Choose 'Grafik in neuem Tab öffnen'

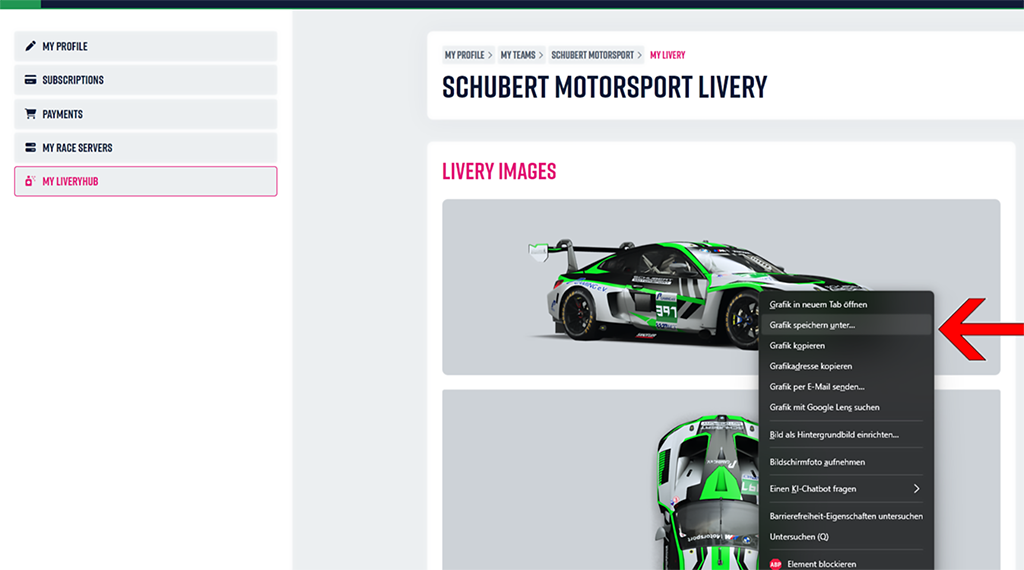pyautogui.click(x=818, y=304)
